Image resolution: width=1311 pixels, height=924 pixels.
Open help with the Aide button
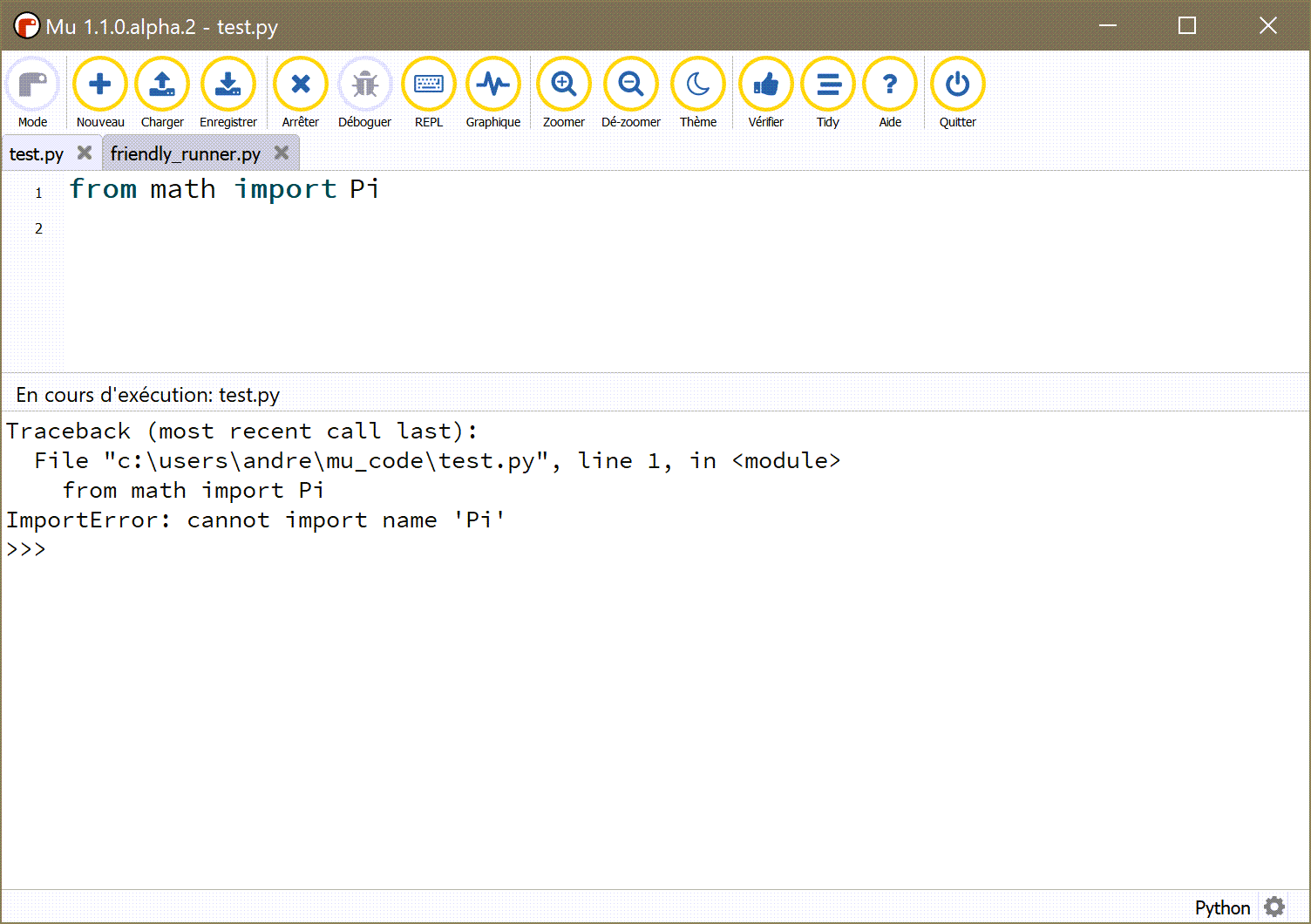click(890, 93)
